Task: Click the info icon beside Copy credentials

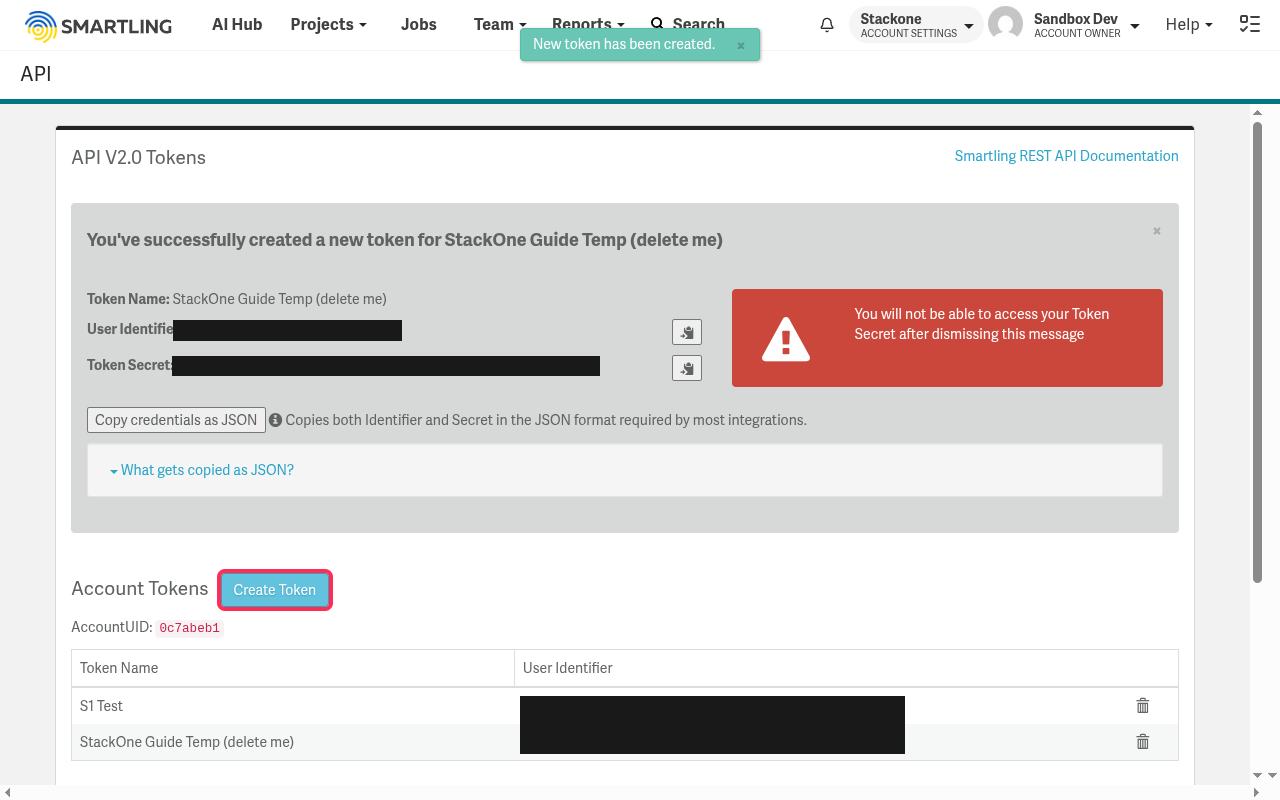Action: click(275, 420)
